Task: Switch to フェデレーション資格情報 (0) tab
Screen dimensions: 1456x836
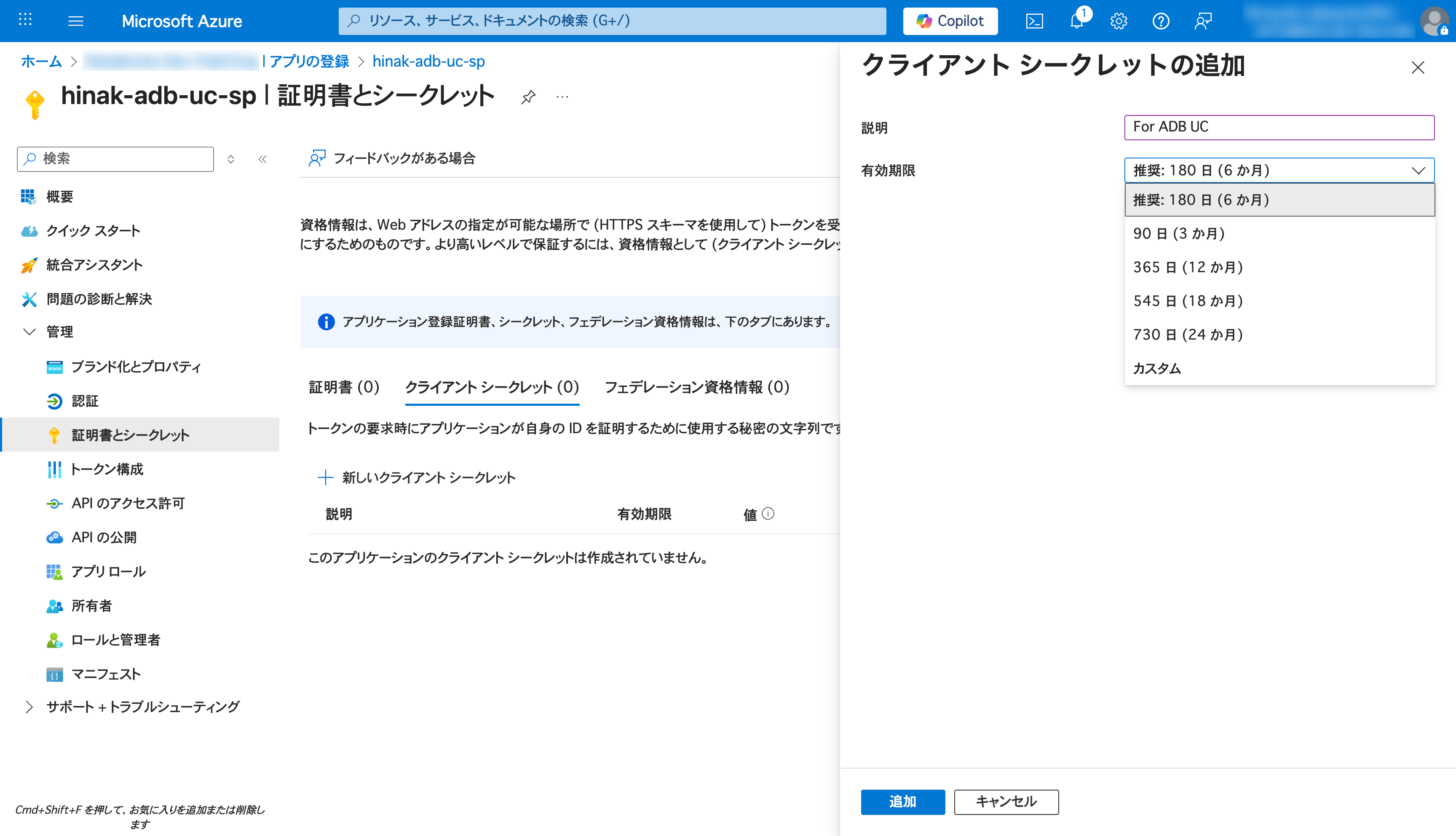Action: click(x=697, y=387)
